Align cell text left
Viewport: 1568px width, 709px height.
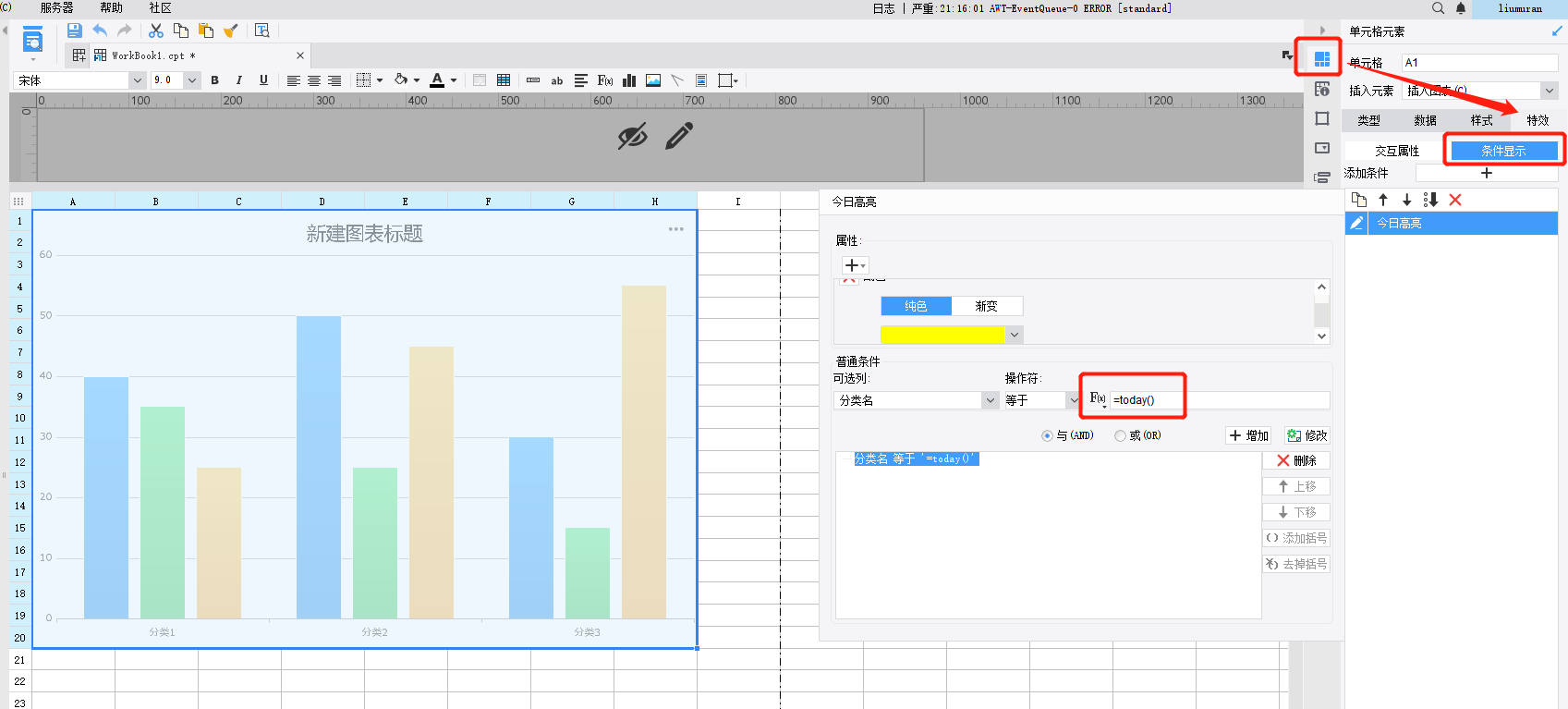tap(293, 80)
